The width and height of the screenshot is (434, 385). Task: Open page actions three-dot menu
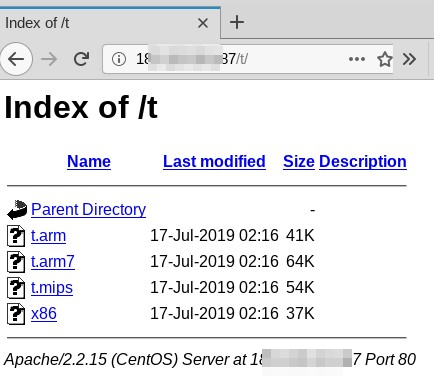coord(357,59)
